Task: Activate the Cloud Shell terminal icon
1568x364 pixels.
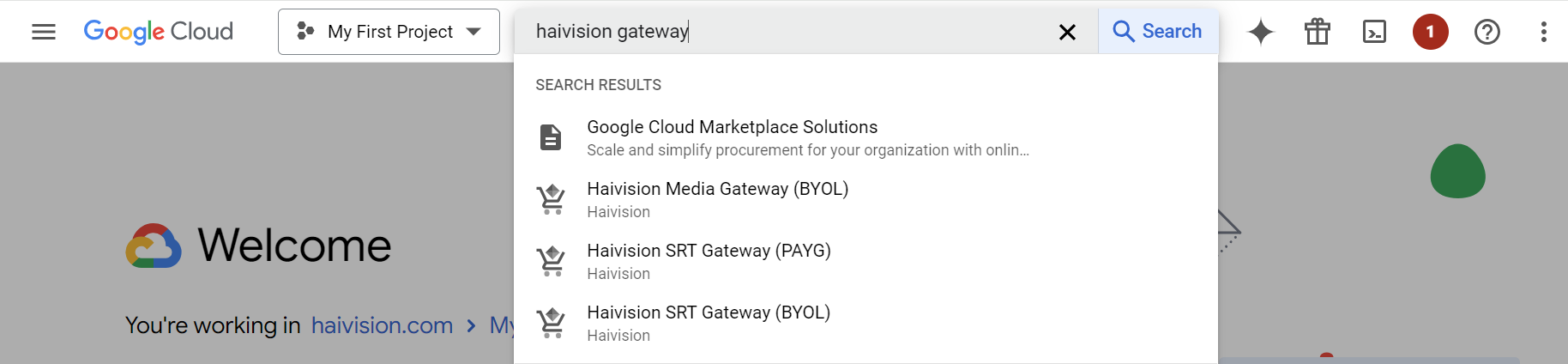Action: tap(1374, 32)
